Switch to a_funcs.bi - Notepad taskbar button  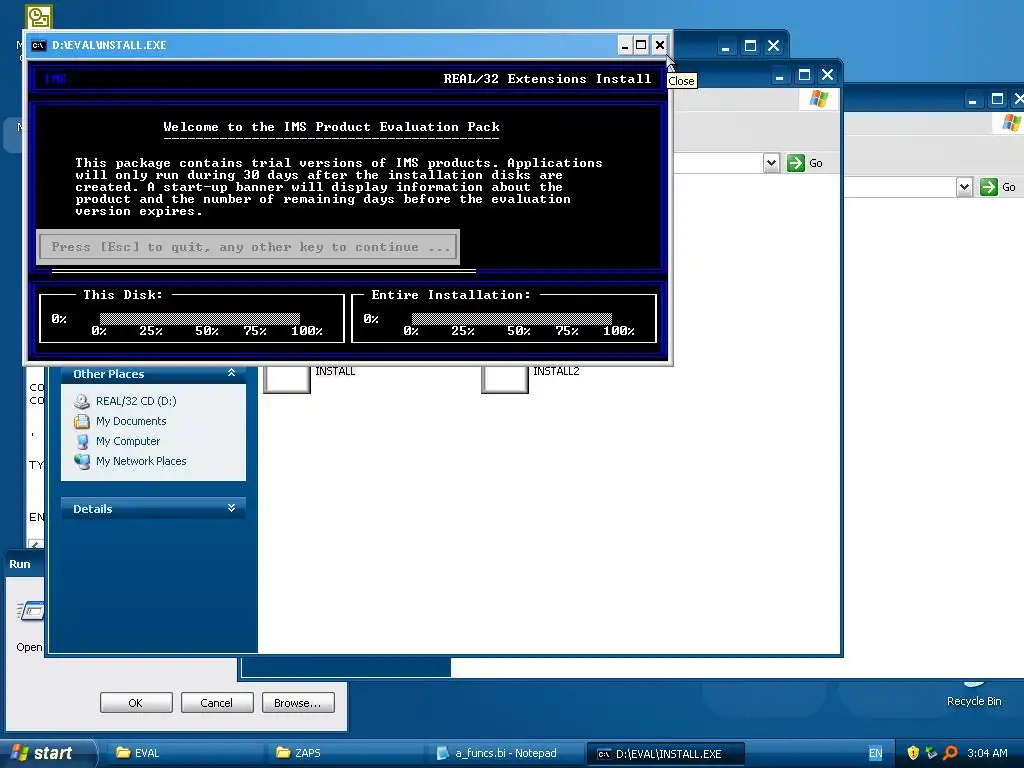click(505, 753)
